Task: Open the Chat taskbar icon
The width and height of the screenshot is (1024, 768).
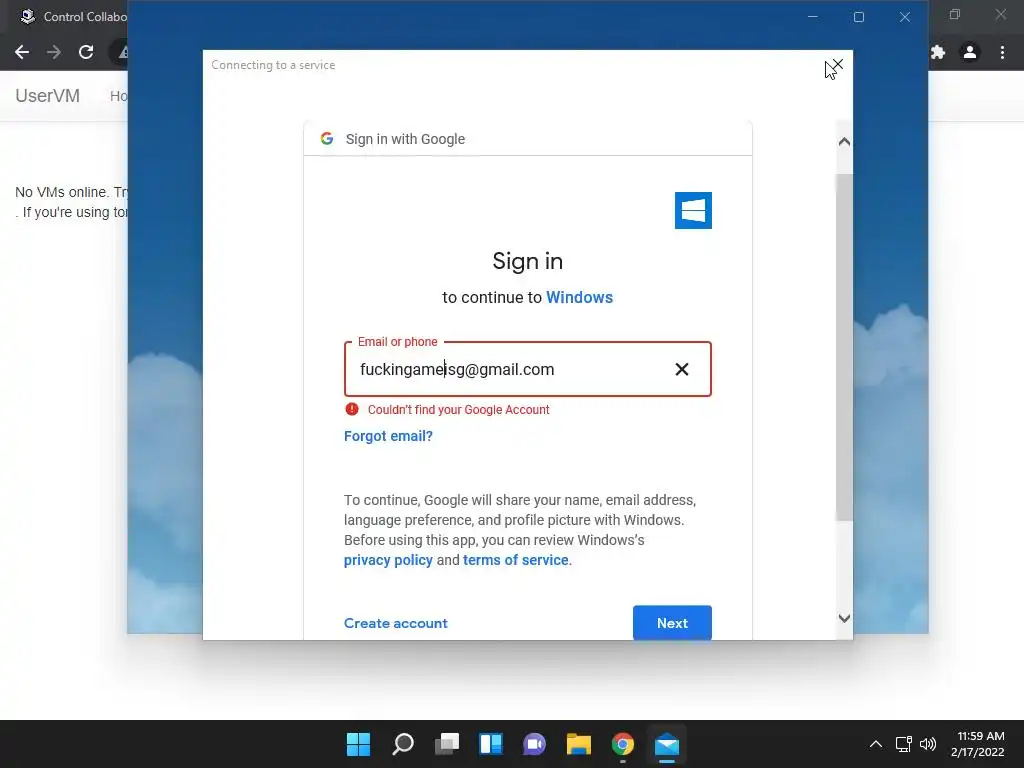Action: point(534,744)
